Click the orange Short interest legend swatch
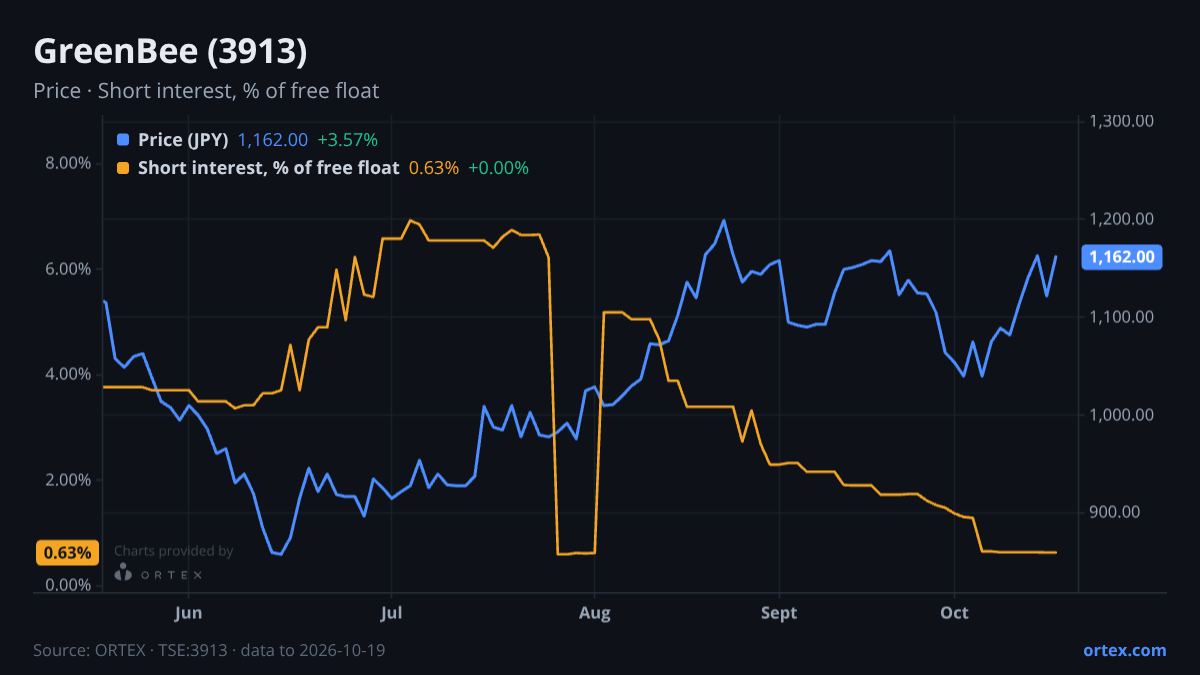This screenshot has width=1200, height=675. point(123,168)
